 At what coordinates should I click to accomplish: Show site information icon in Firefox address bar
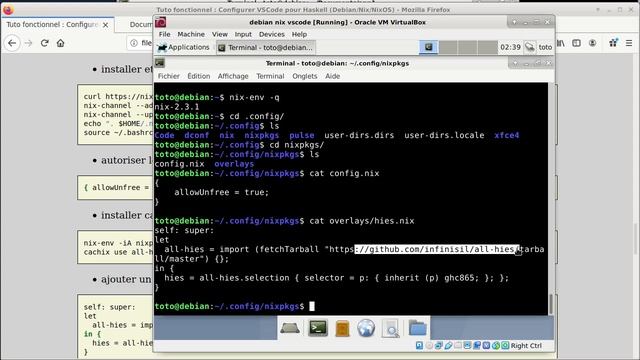point(134,43)
